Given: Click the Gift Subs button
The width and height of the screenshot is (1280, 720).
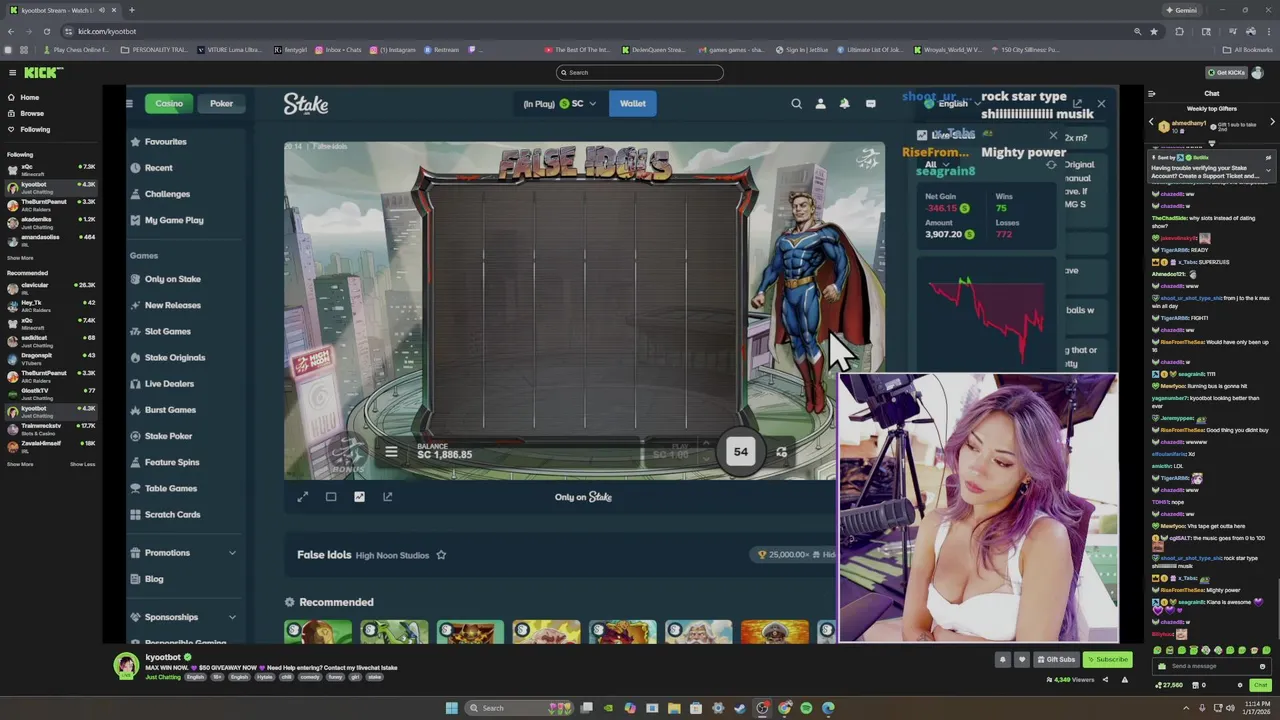Looking at the screenshot, I should [x=1056, y=660].
